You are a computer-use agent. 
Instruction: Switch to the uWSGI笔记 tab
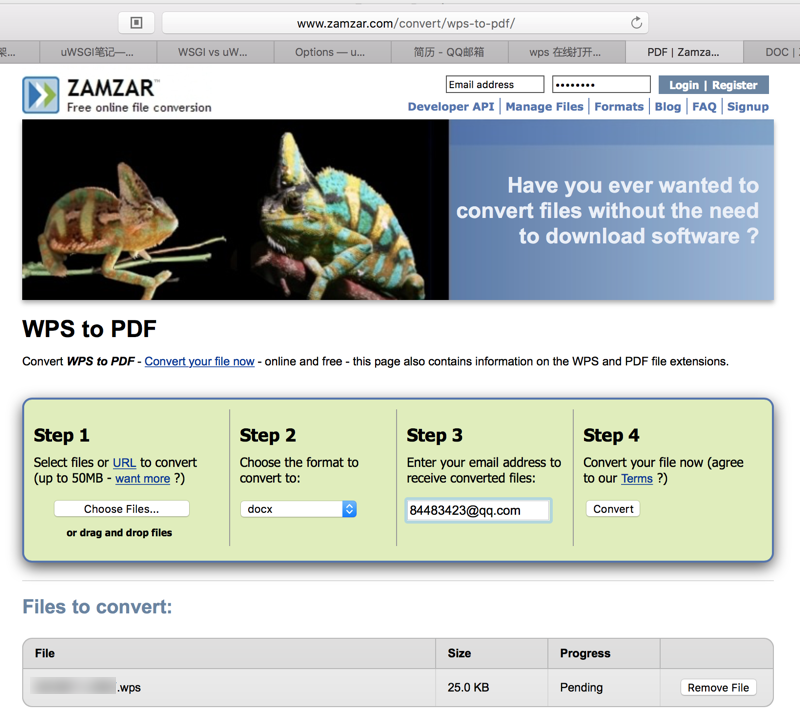97,52
